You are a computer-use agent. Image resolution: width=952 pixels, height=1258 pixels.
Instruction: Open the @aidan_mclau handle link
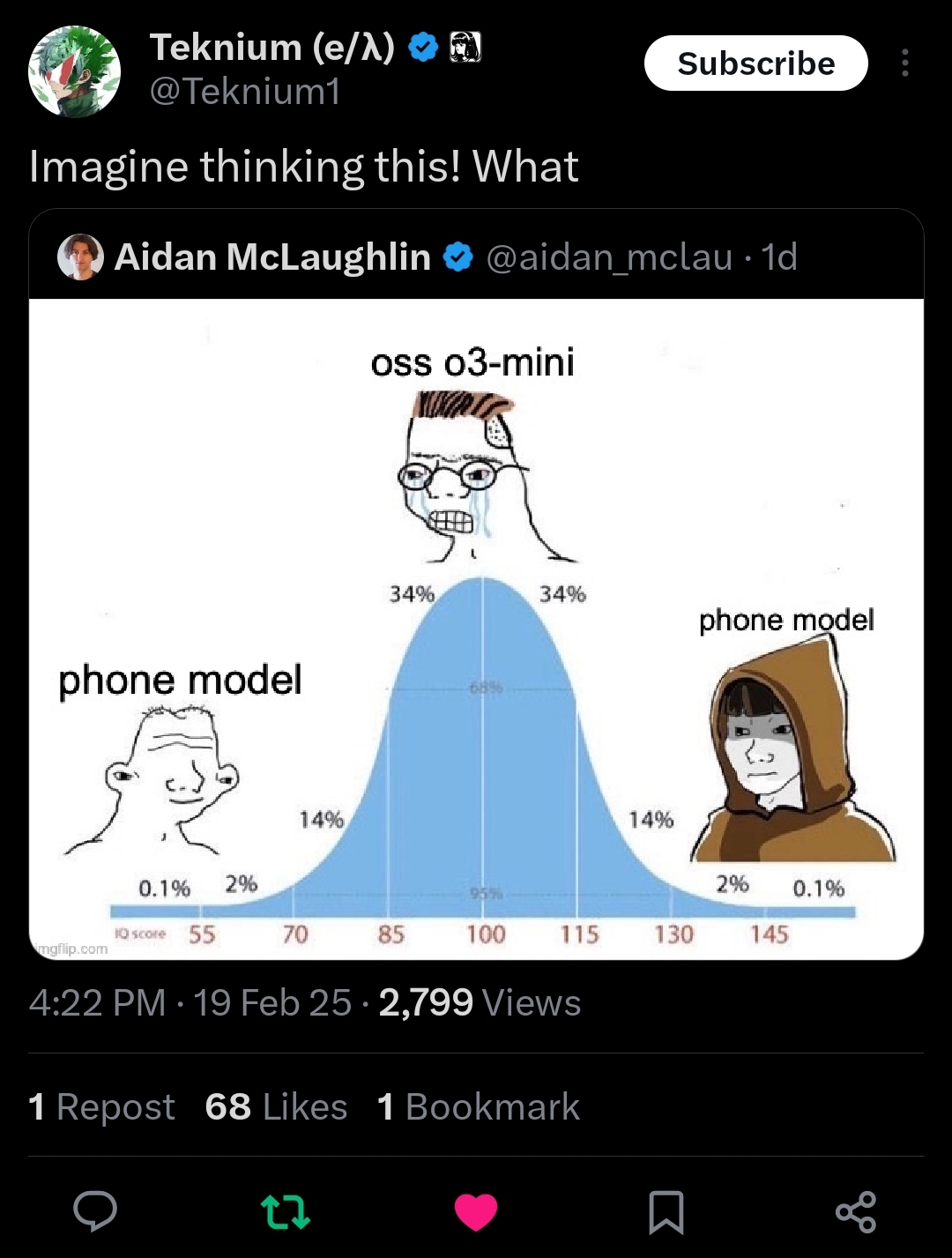[609, 257]
